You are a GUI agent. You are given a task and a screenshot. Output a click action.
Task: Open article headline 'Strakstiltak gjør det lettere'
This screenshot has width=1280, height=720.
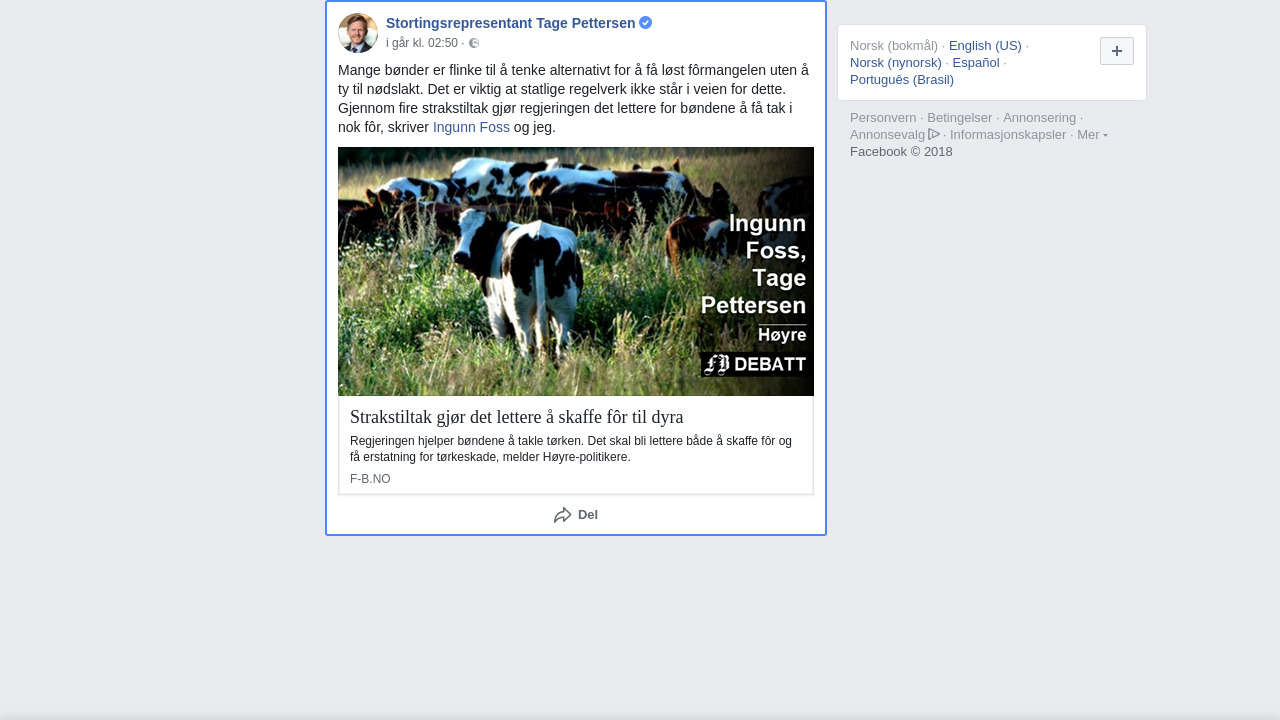click(516, 417)
